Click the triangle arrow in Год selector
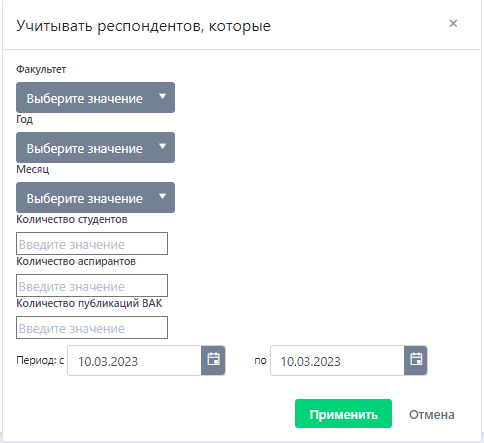Image resolution: width=484 pixels, height=443 pixels. click(x=162, y=147)
